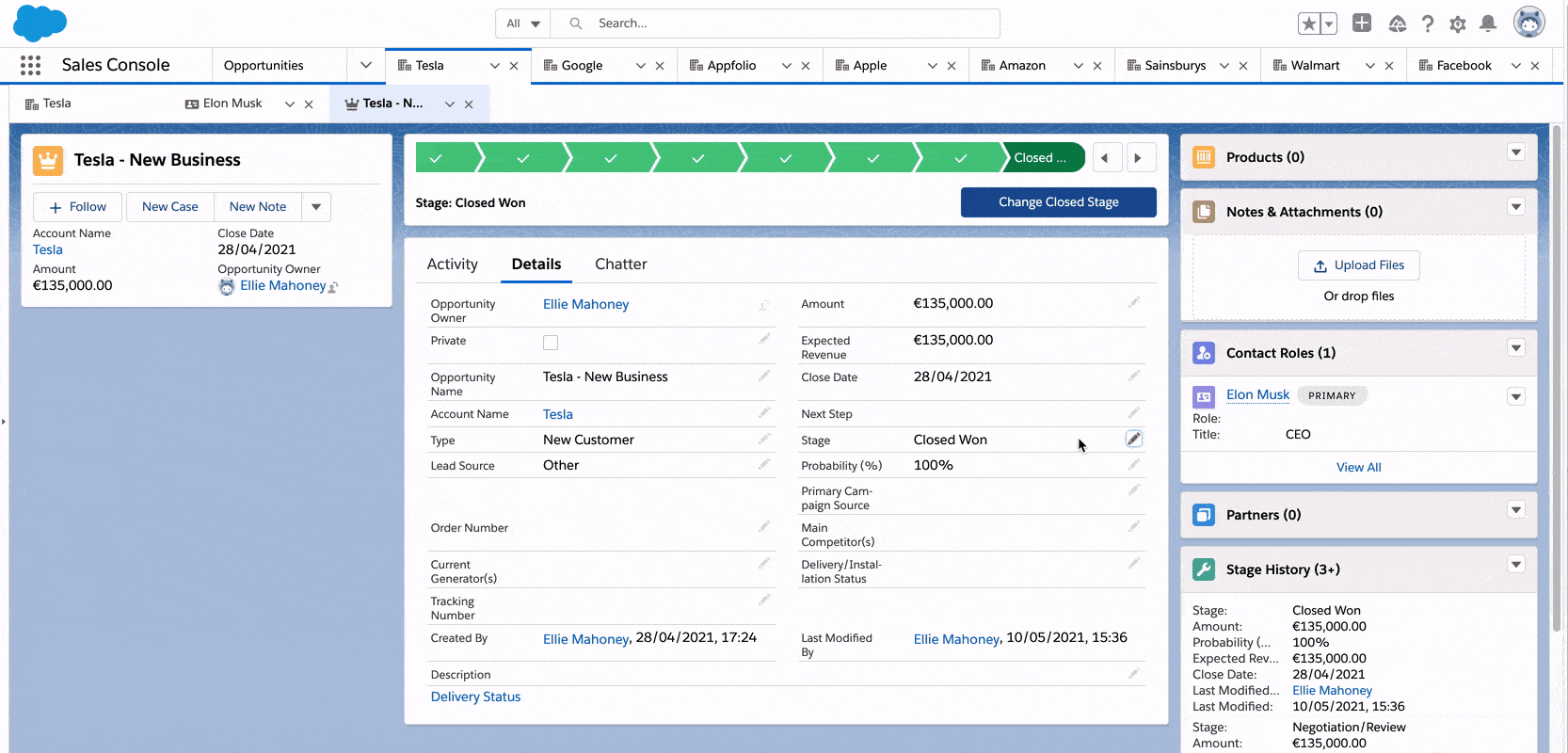Open the user profile avatar

point(1529,22)
